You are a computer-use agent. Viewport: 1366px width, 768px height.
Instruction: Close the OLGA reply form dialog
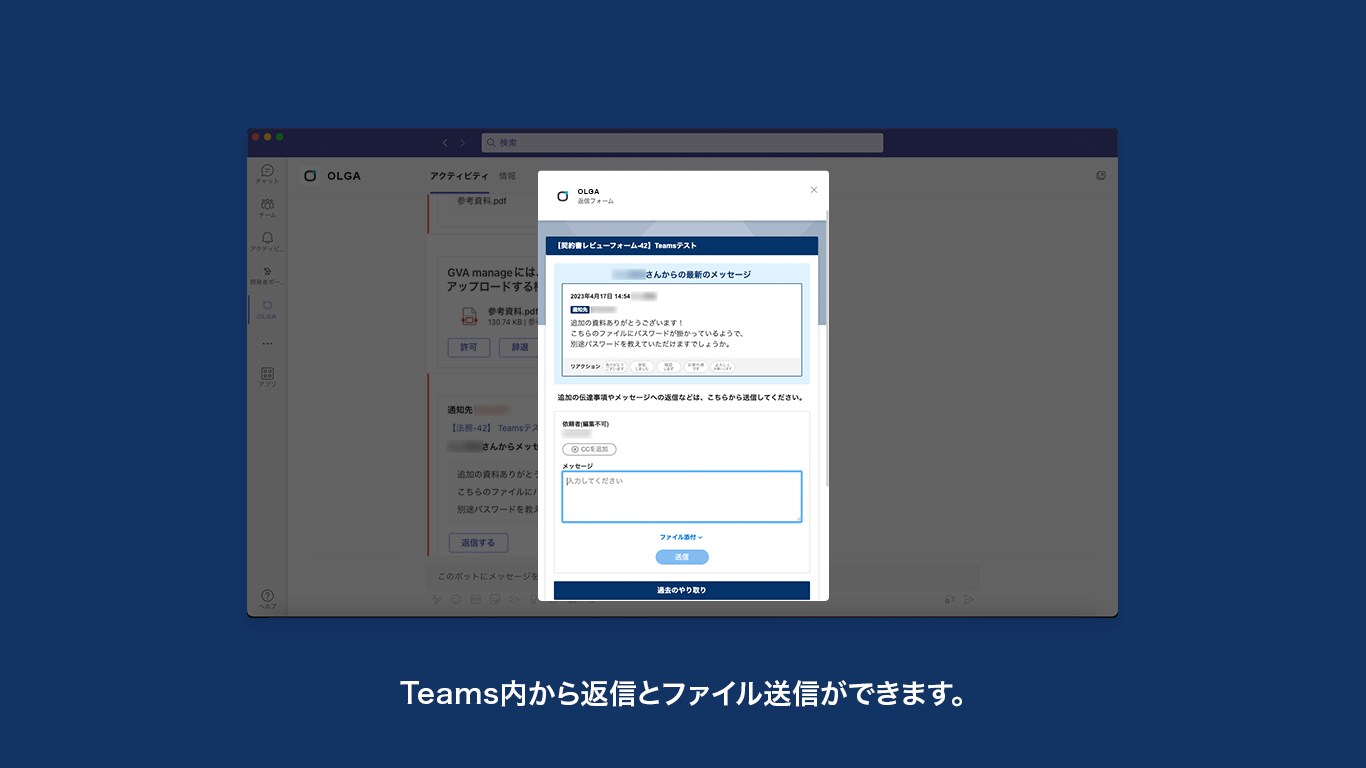coord(814,190)
